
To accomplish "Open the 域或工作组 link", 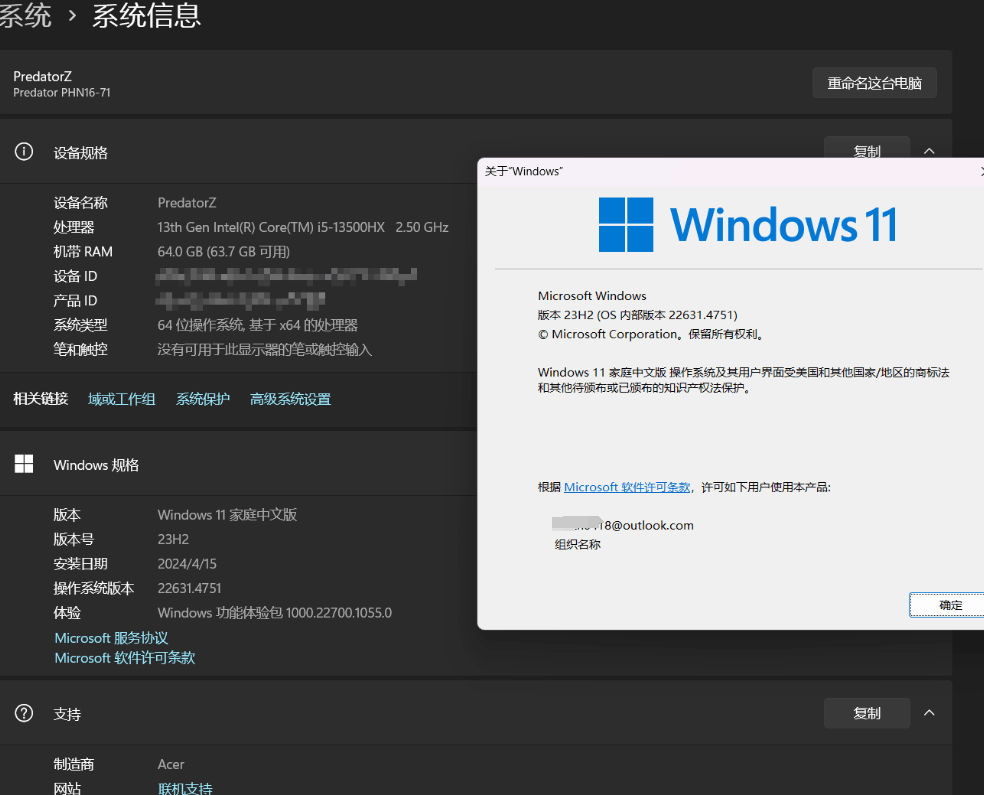I will pyautogui.click(x=122, y=399).
